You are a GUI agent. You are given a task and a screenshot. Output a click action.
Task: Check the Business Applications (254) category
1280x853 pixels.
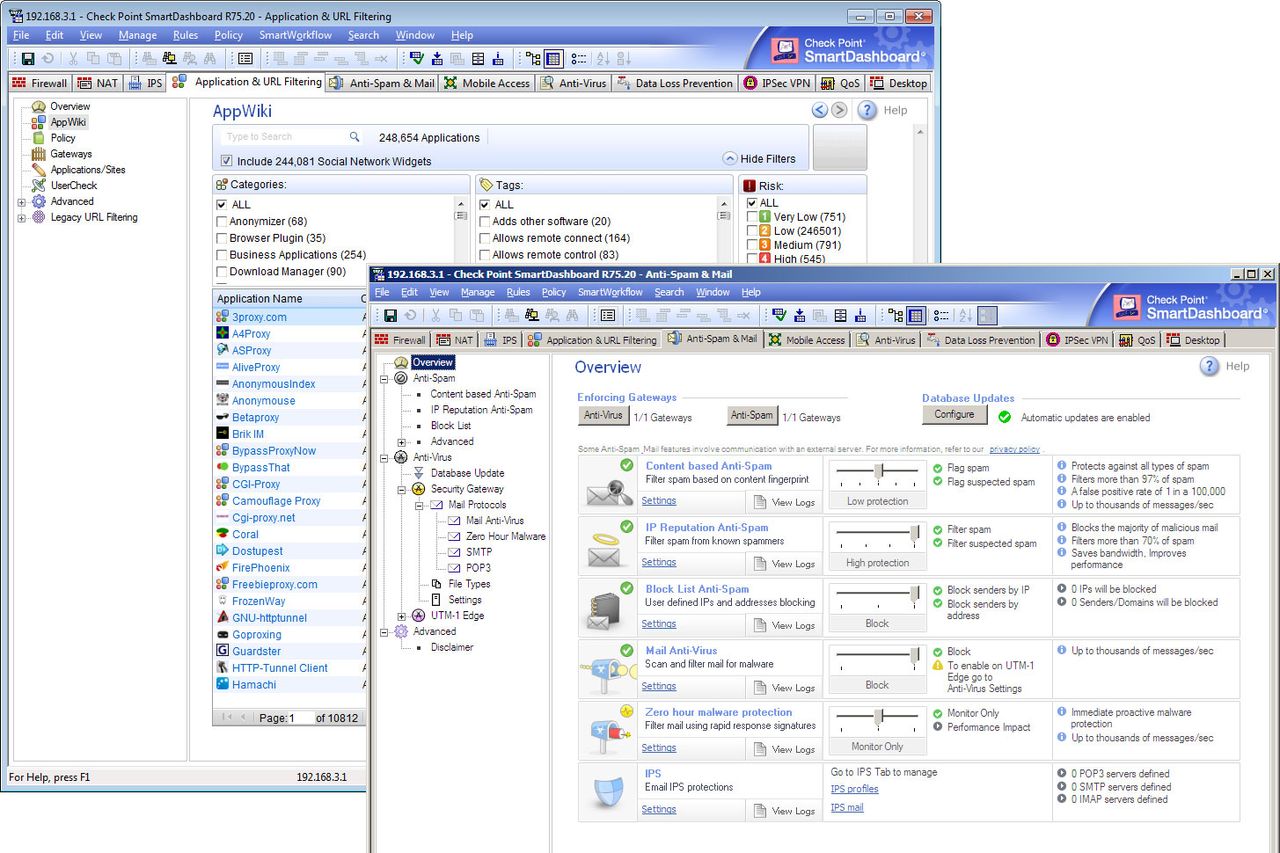pos(222,255)
